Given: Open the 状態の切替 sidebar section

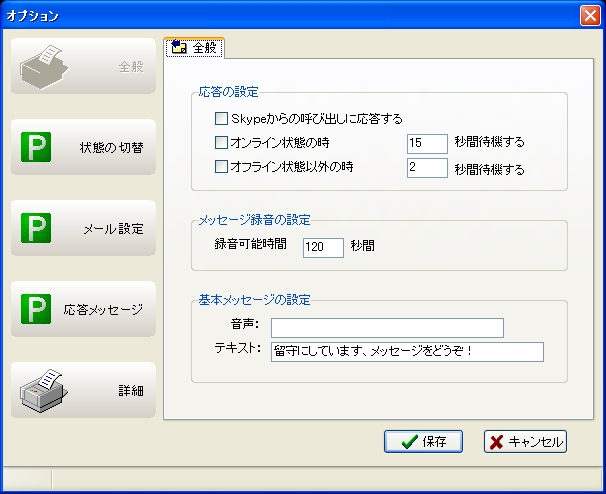Looking at the screenshot, I should (x=83, y=147).
